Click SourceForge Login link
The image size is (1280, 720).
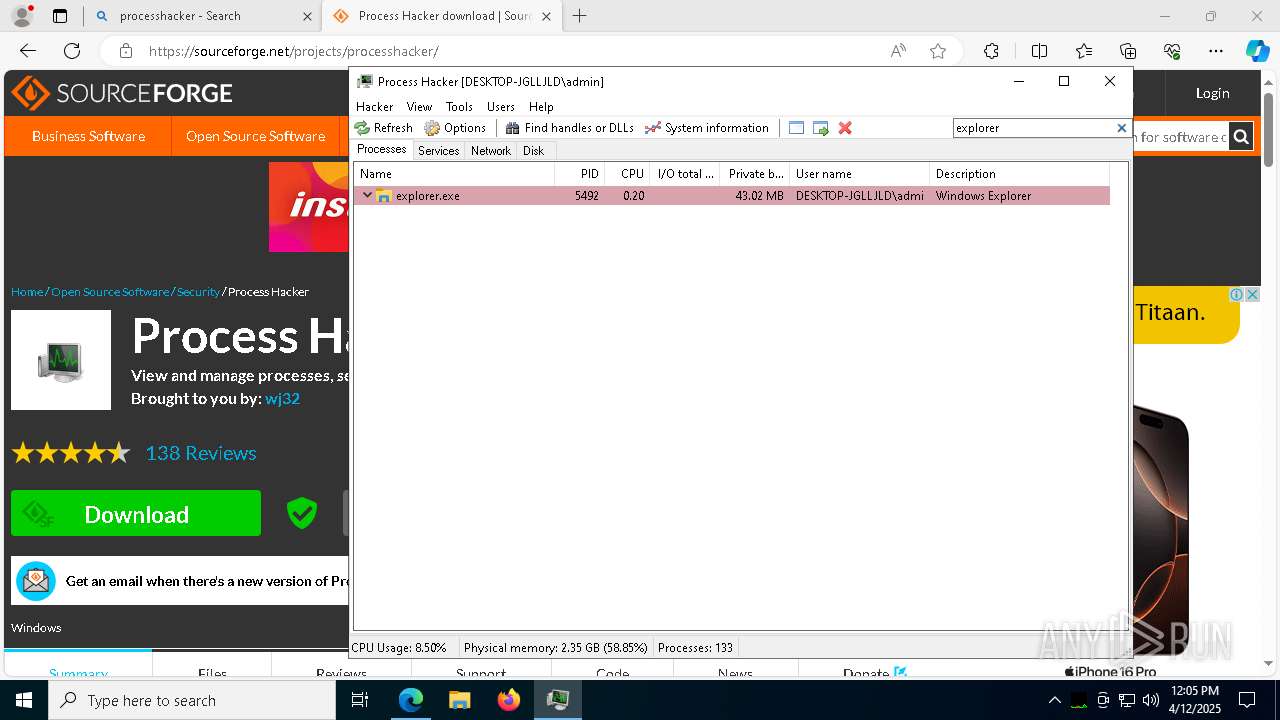[1212, 93]
